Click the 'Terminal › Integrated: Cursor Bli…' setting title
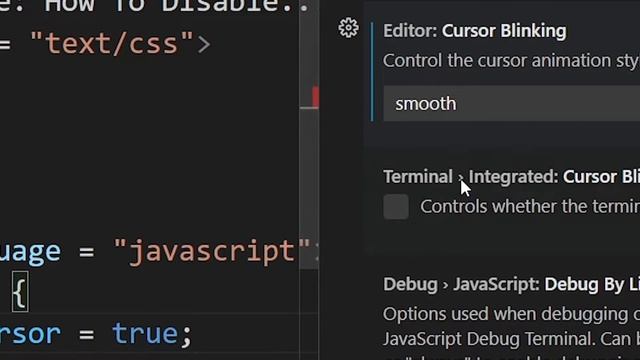 (511, 177)
